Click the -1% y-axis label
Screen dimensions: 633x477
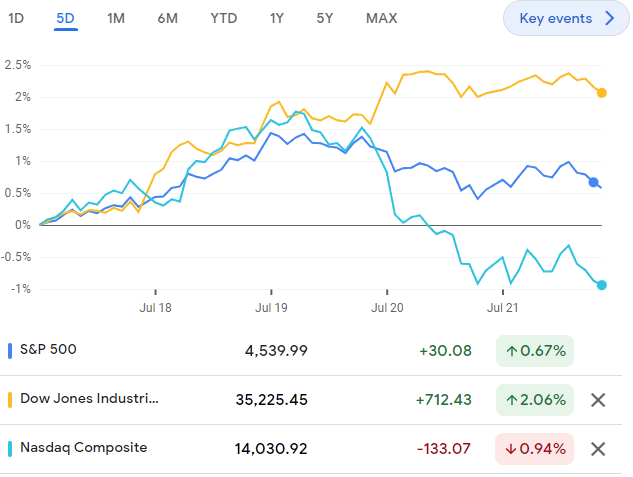[x=21, y=289]
